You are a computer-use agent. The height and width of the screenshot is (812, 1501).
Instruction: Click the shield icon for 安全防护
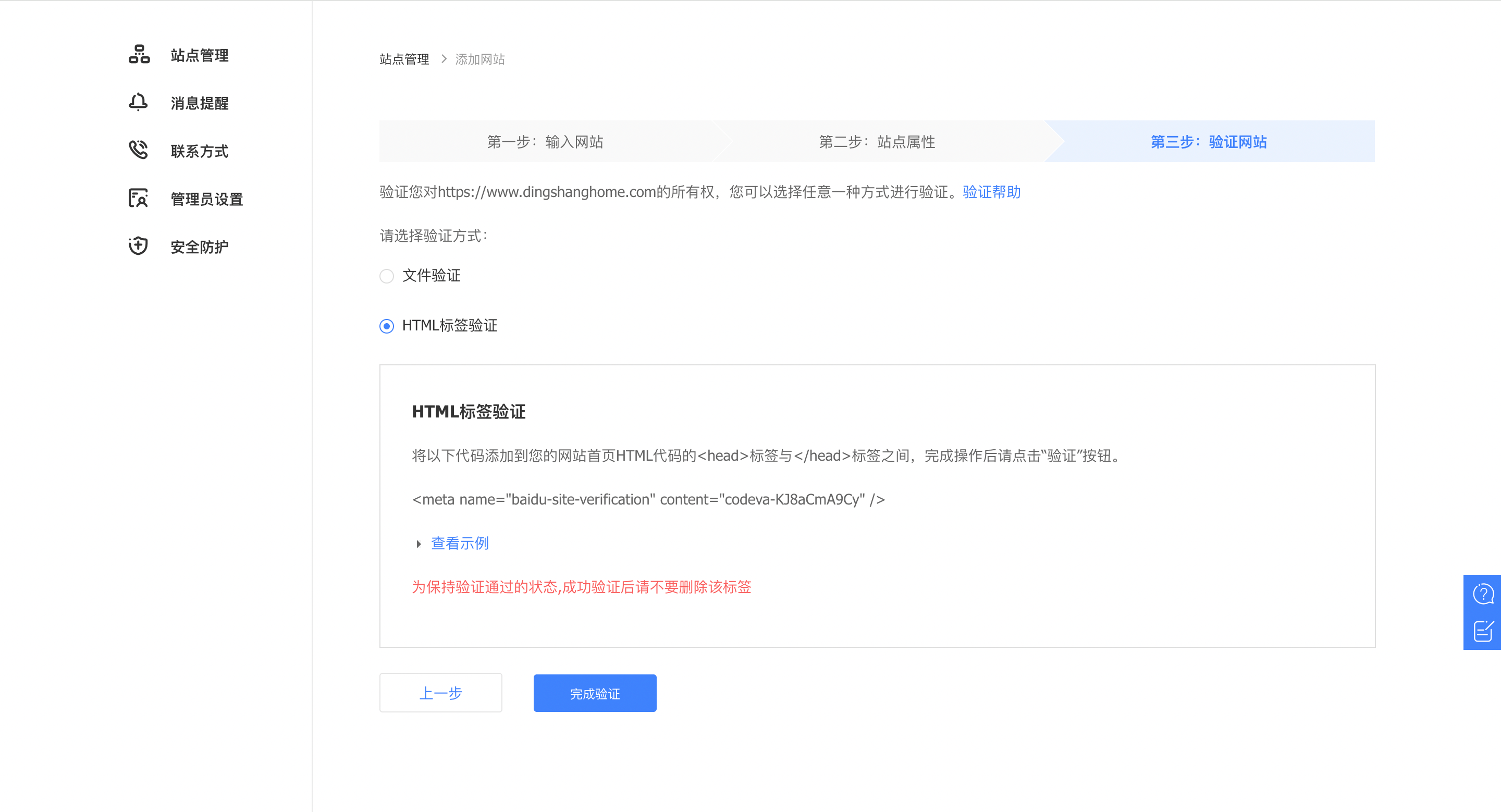[138, 247]
